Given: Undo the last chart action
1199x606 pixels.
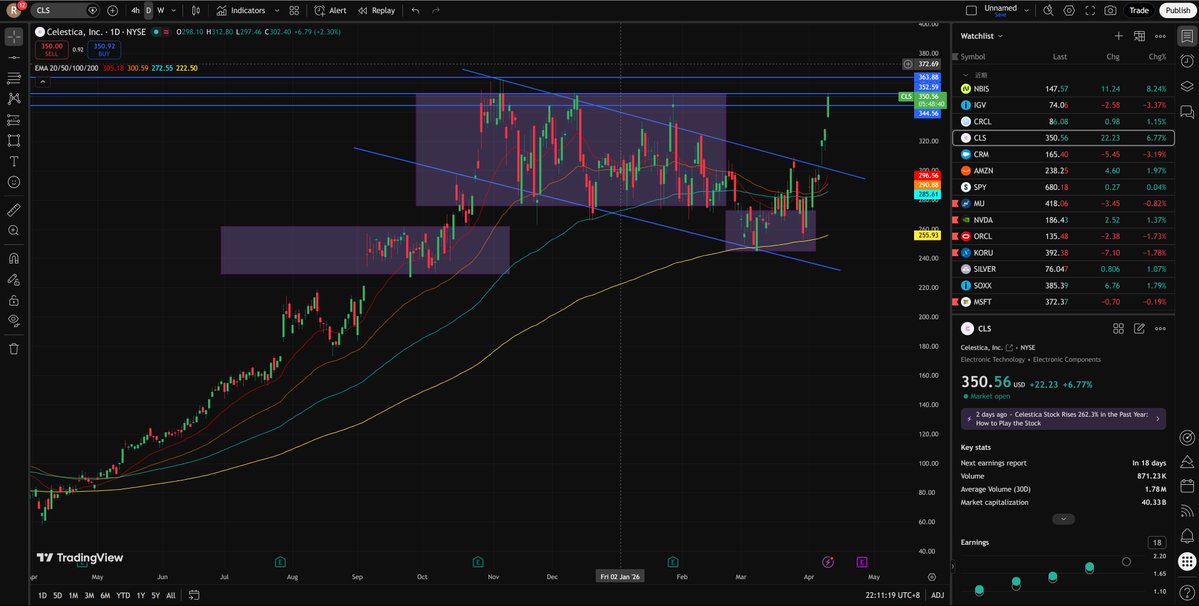Looking at the screenshot, I should coord(415,11).
